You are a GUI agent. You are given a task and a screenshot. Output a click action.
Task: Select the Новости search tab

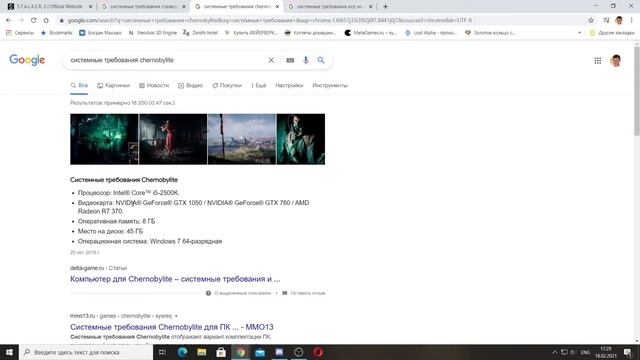pos(154,85)
